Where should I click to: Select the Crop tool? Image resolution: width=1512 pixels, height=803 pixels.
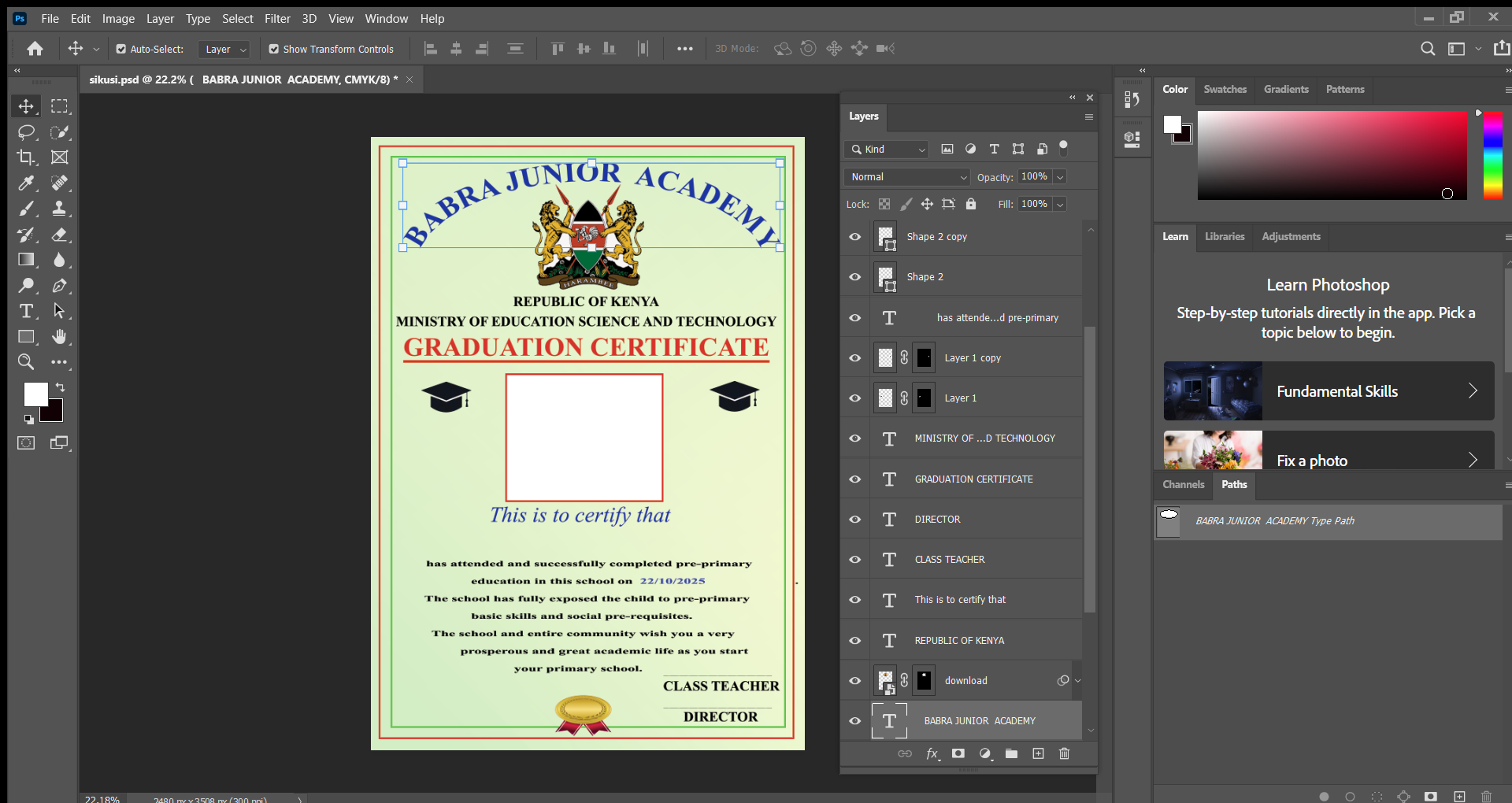point(26,157)
